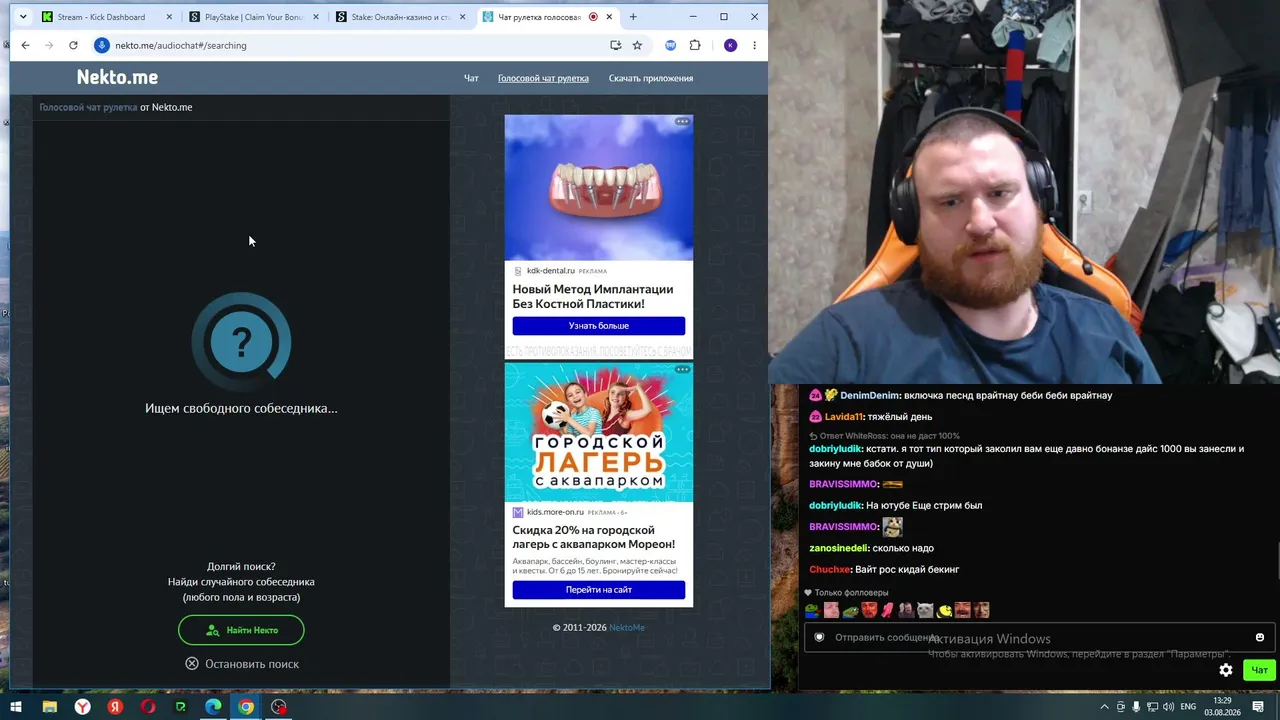Select the Чат рулетка голосовая tab
The height and width of the screenshot is (720, 1280).
pos(546,17)
